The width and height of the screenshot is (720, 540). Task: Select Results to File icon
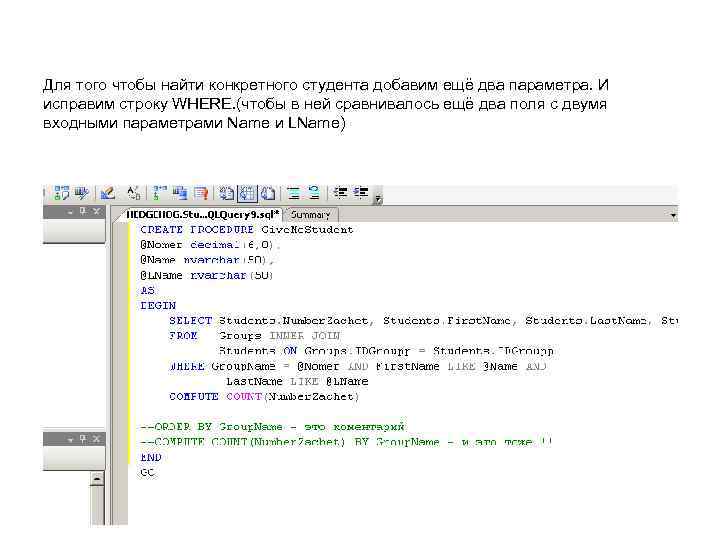click(269, 193)
